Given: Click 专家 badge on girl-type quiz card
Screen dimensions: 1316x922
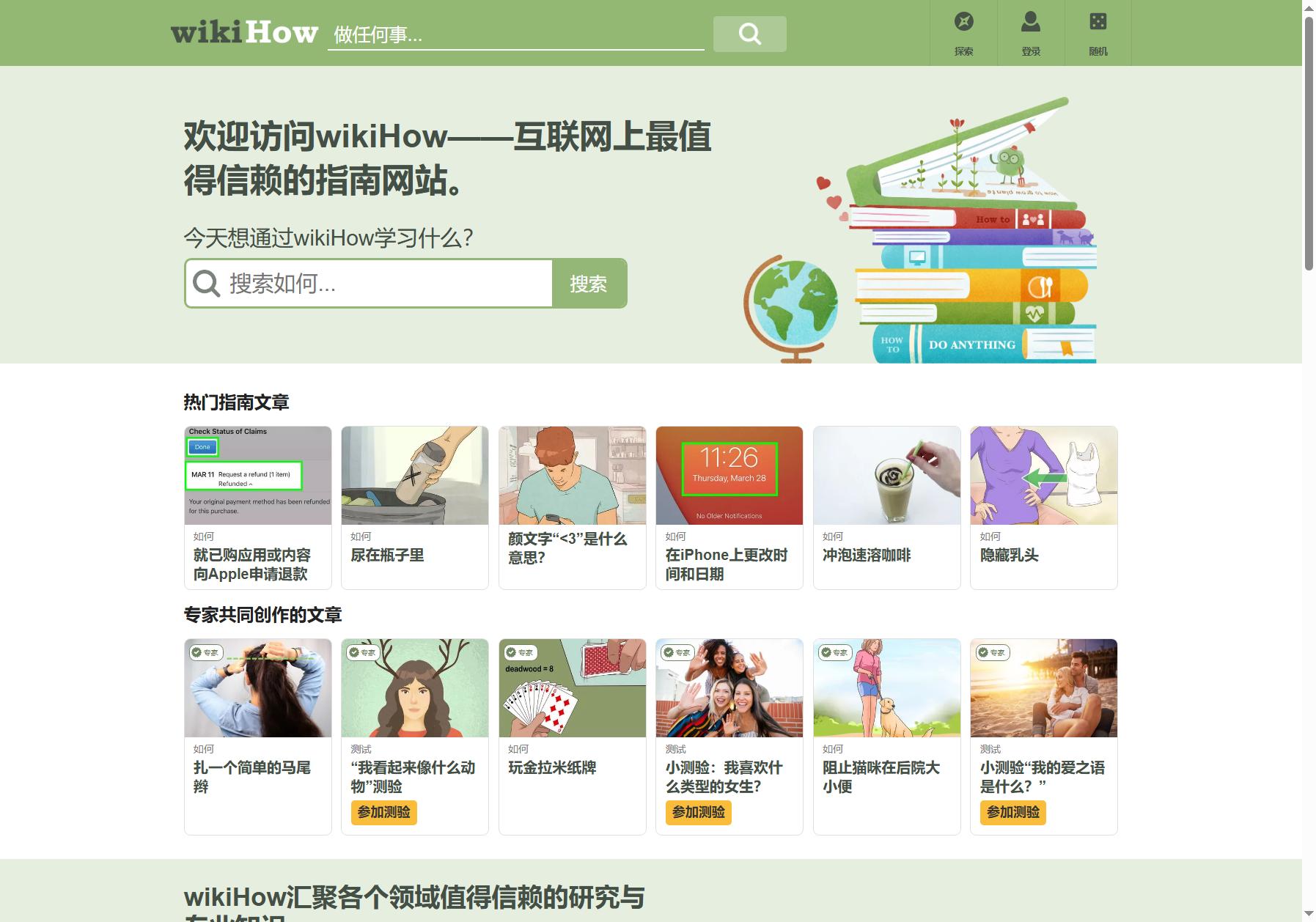Looking at the screenshot, I should tap(677, 652).
